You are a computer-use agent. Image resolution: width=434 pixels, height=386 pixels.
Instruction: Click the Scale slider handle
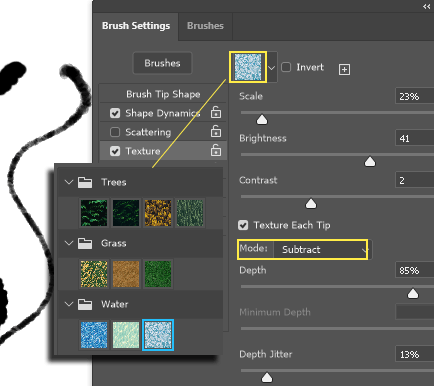pyautogui.click(x=262, y=120)
